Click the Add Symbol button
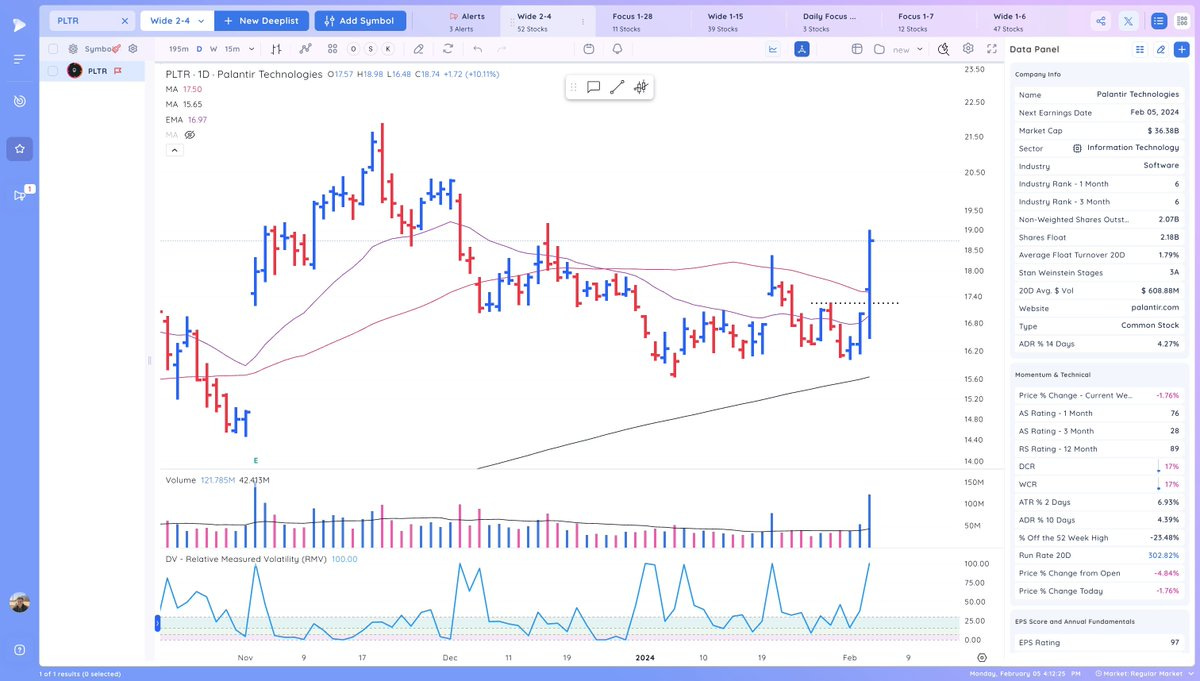 coord(360,20)
